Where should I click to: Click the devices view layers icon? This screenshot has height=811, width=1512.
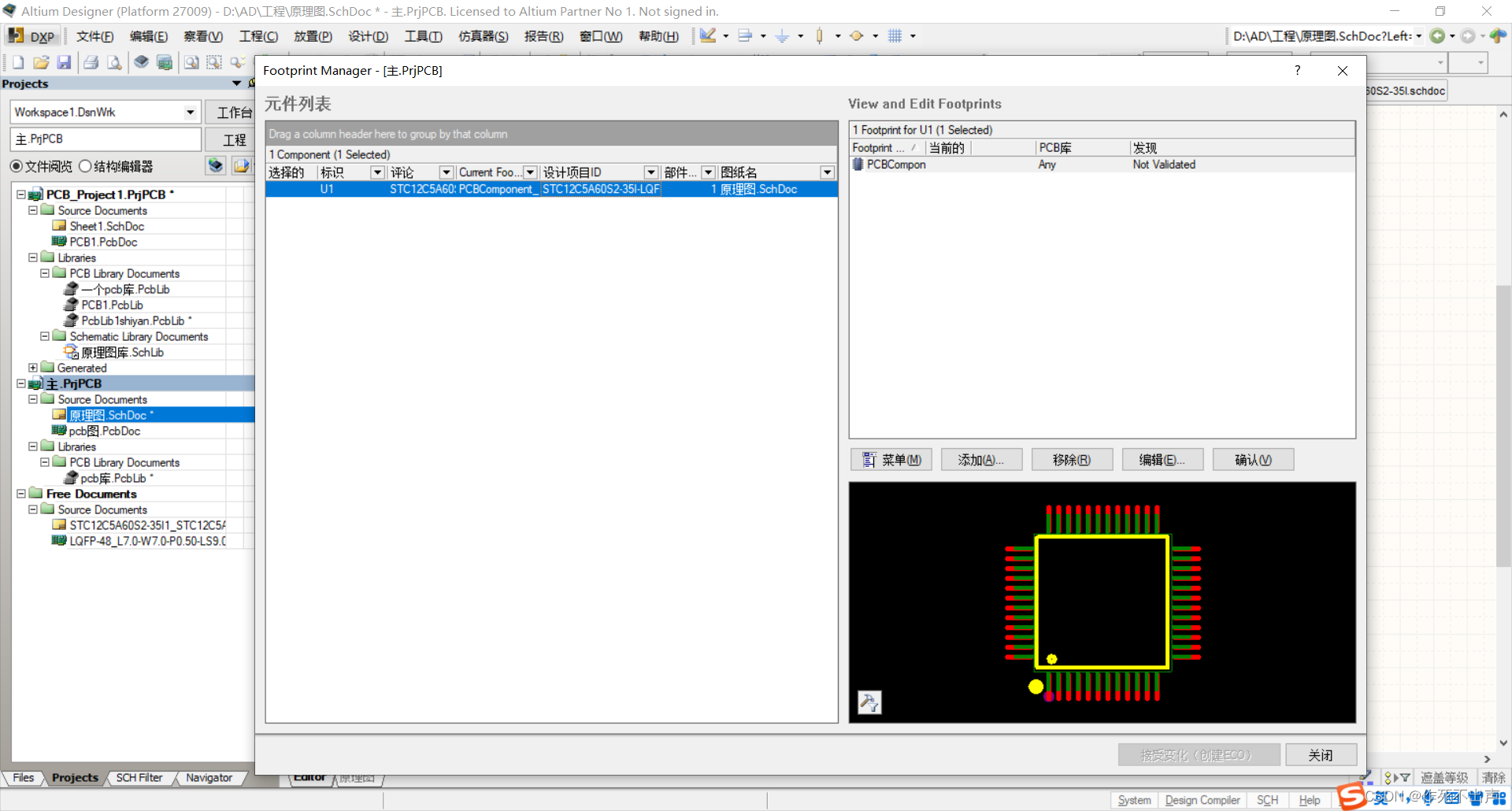141,62
